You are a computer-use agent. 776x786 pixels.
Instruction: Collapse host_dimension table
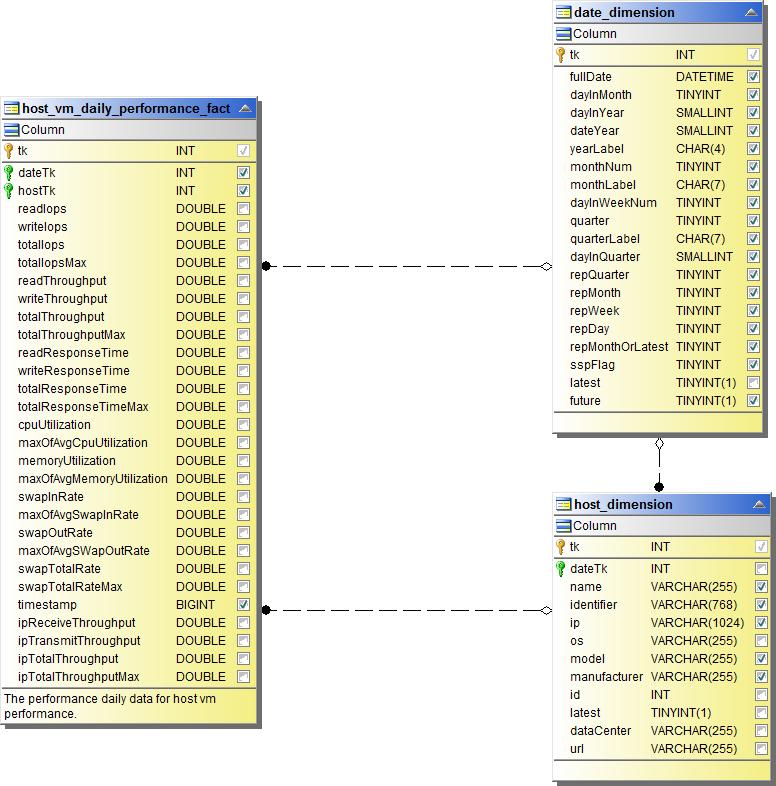(759, 504)
